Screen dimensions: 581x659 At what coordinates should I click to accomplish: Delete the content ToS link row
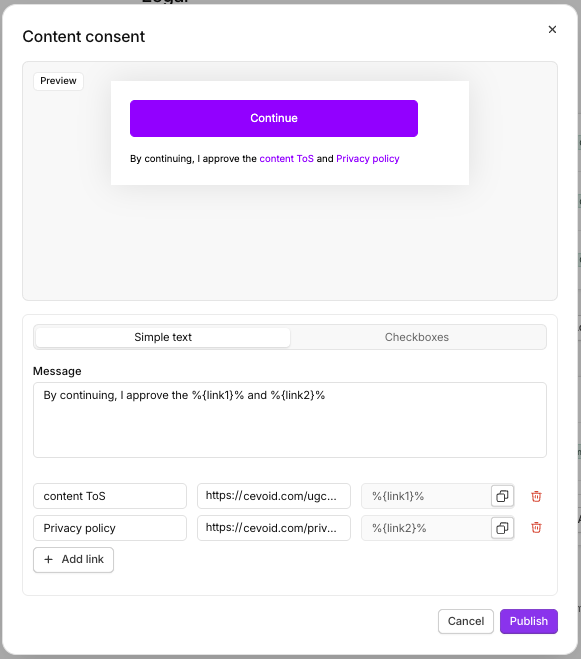click(x=536, y=496)
